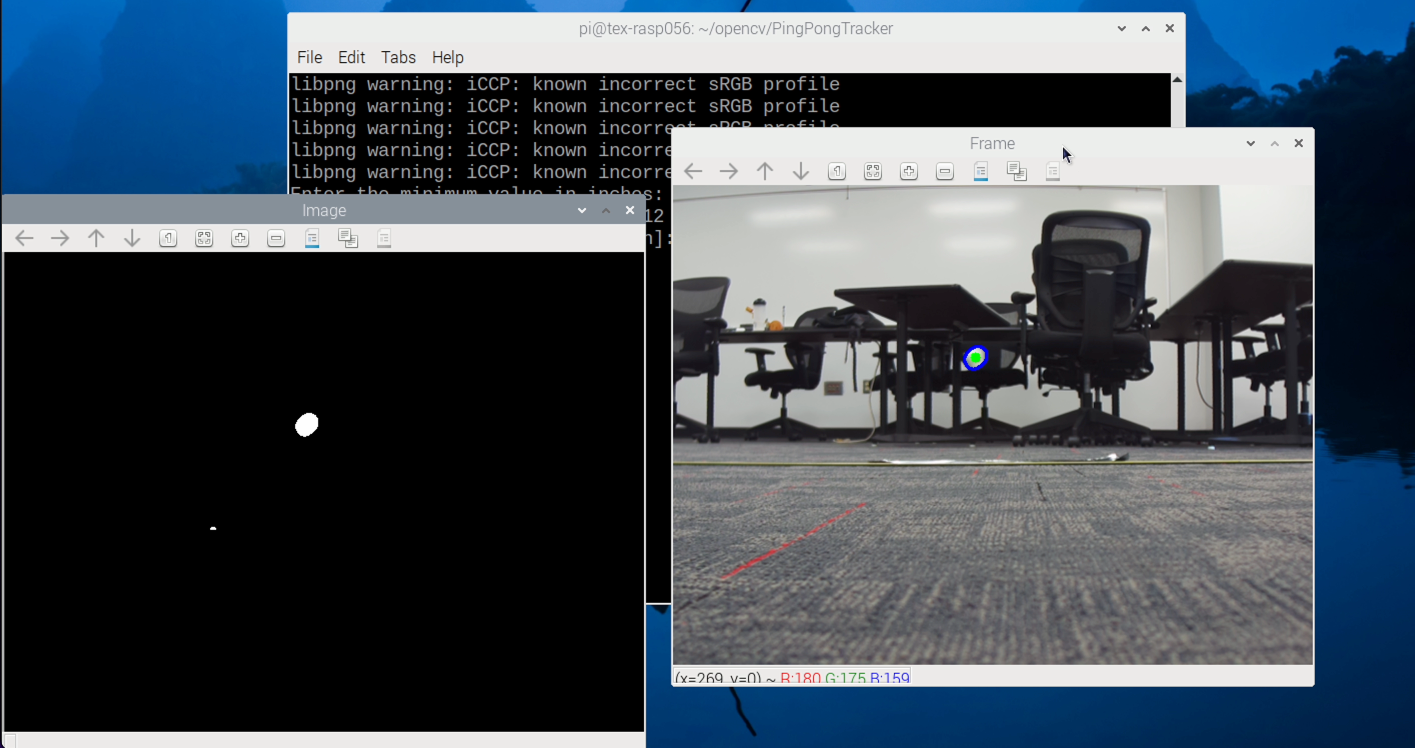
Task: Click the Image window title bar
Action: pyautogui.click(x=324, y=210)
